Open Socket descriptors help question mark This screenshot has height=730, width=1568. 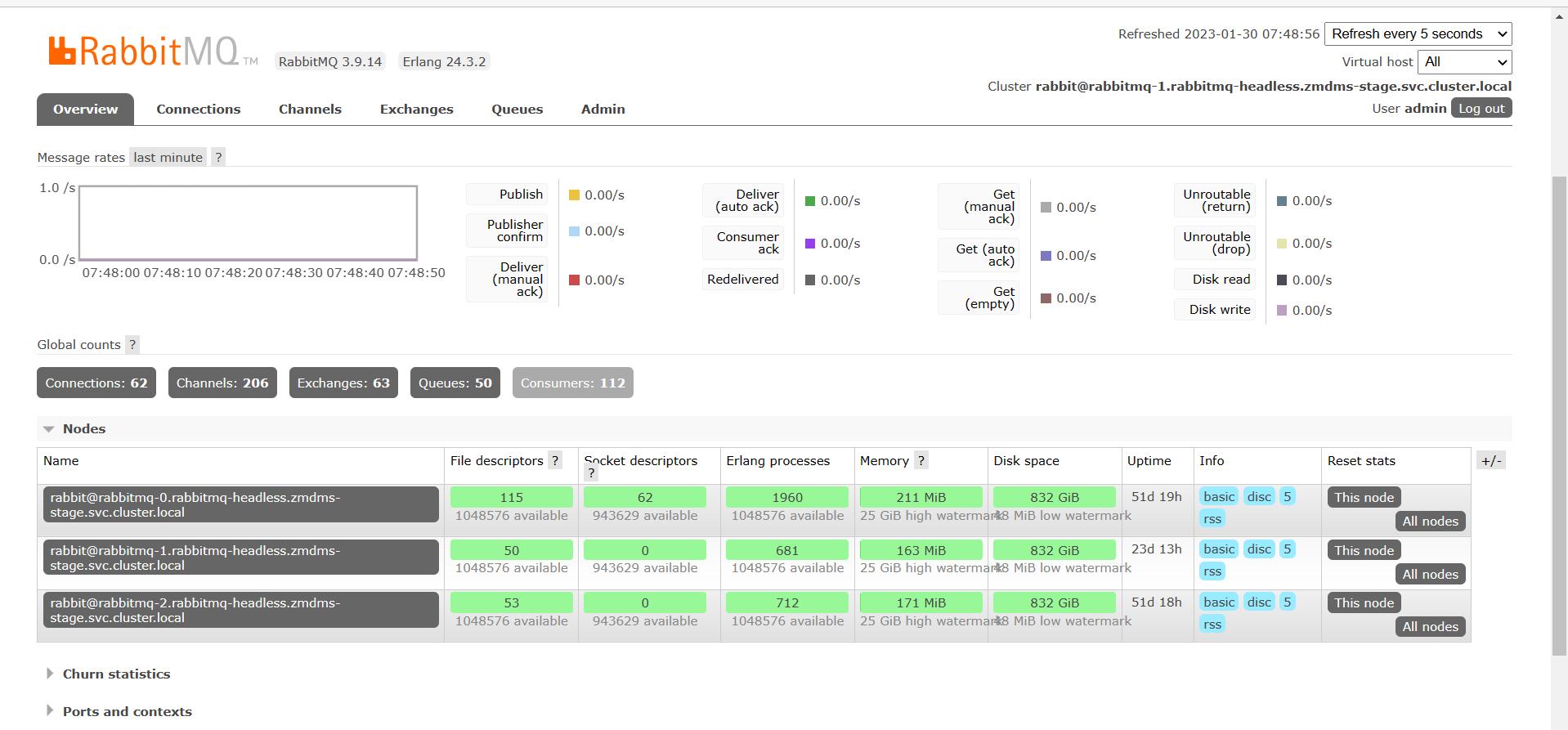point(591,473)
